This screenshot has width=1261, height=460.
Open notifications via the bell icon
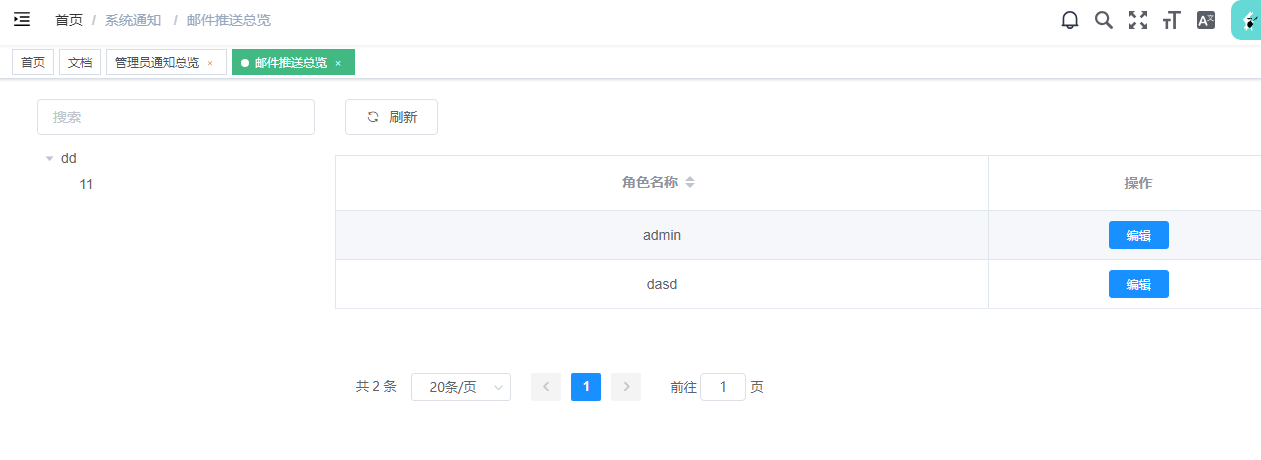(x=1070, y=20)
